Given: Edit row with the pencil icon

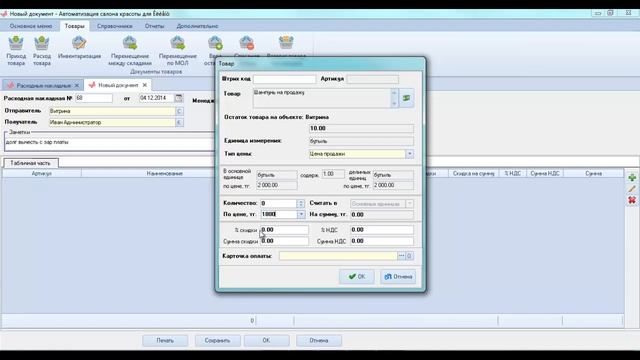Looking at the screenshot, I should point(632,189).
